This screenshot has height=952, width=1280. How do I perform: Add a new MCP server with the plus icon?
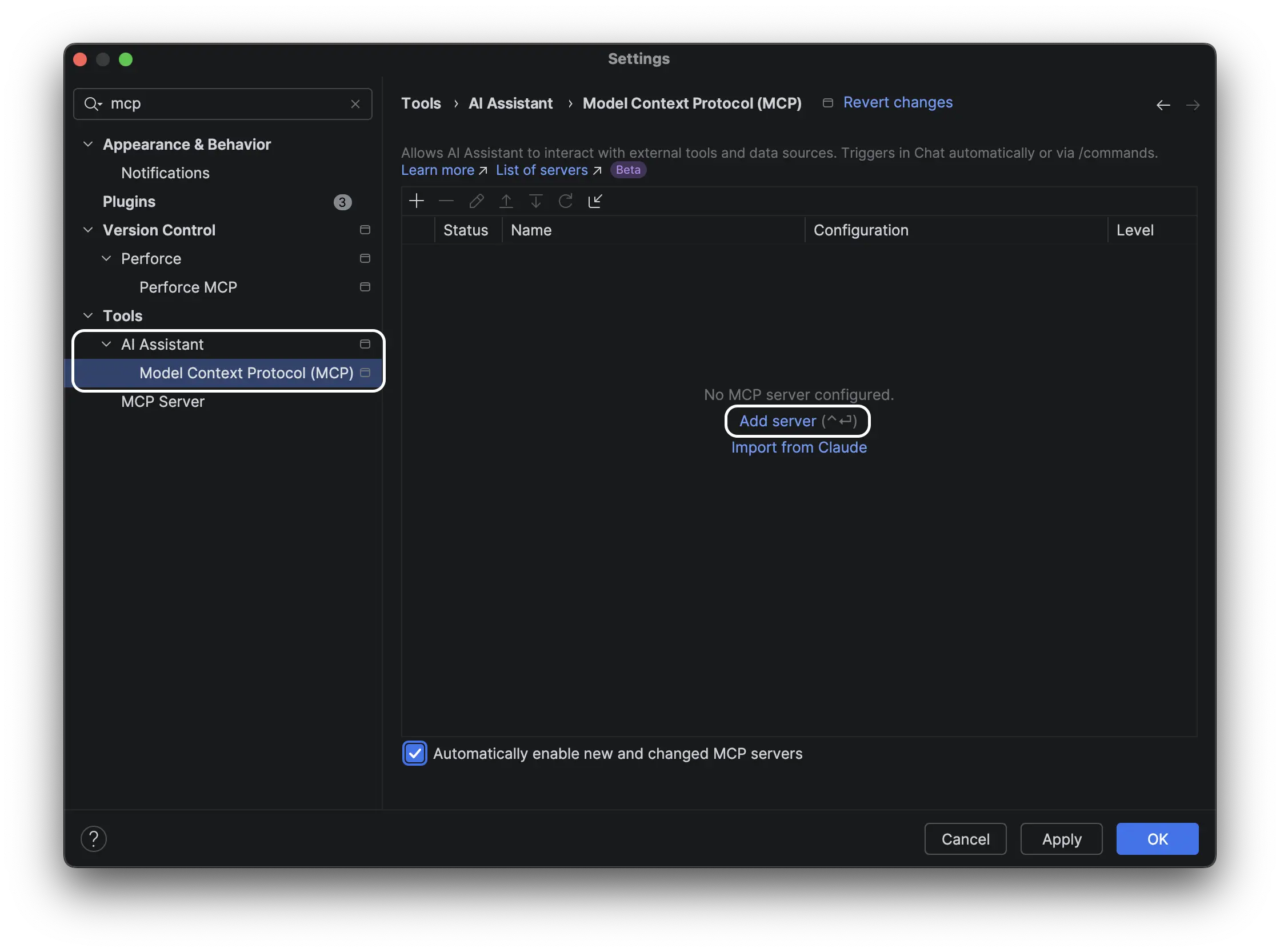417,201
